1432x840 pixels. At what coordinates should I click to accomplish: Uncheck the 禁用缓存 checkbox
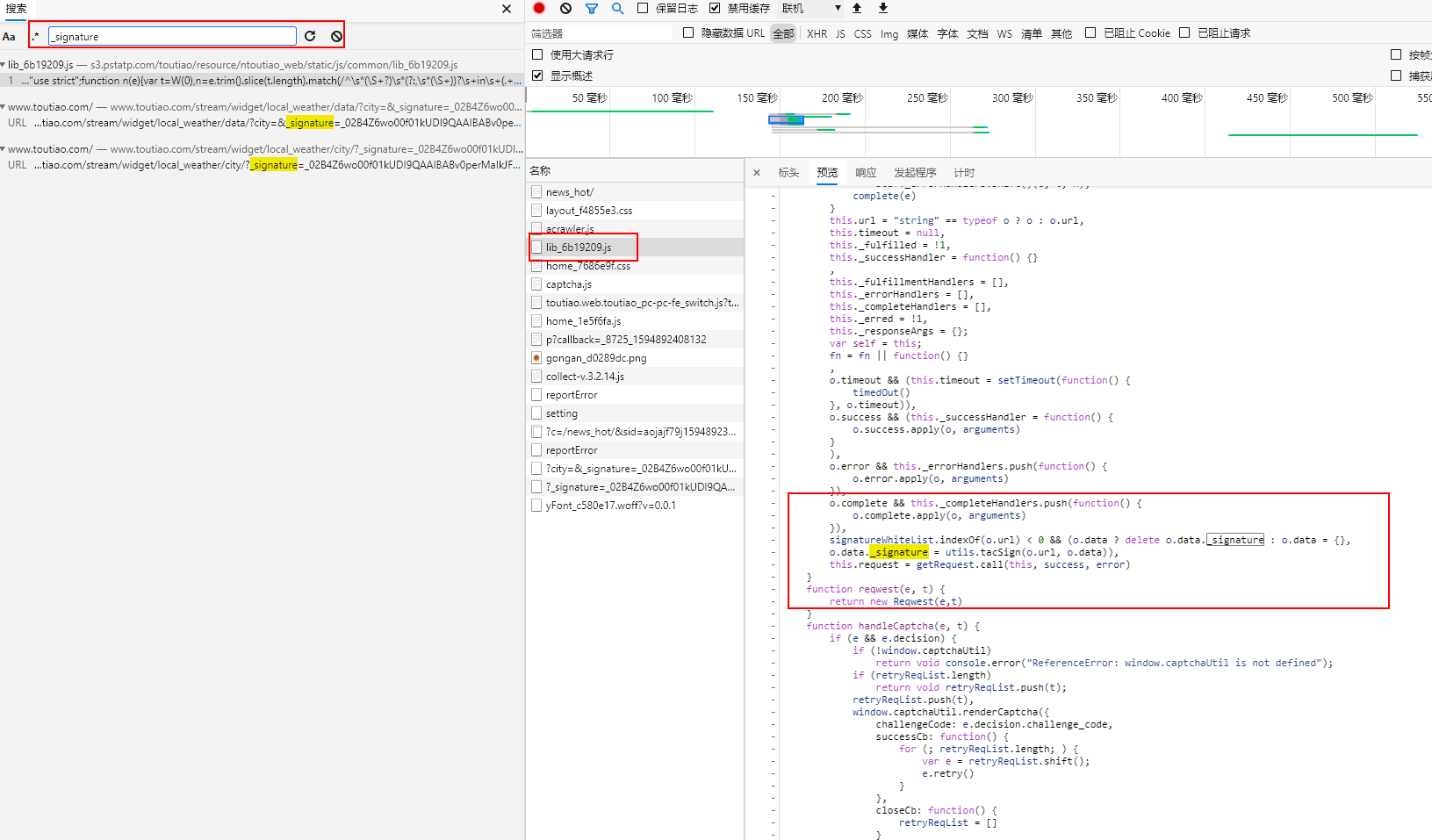(715, 8)
